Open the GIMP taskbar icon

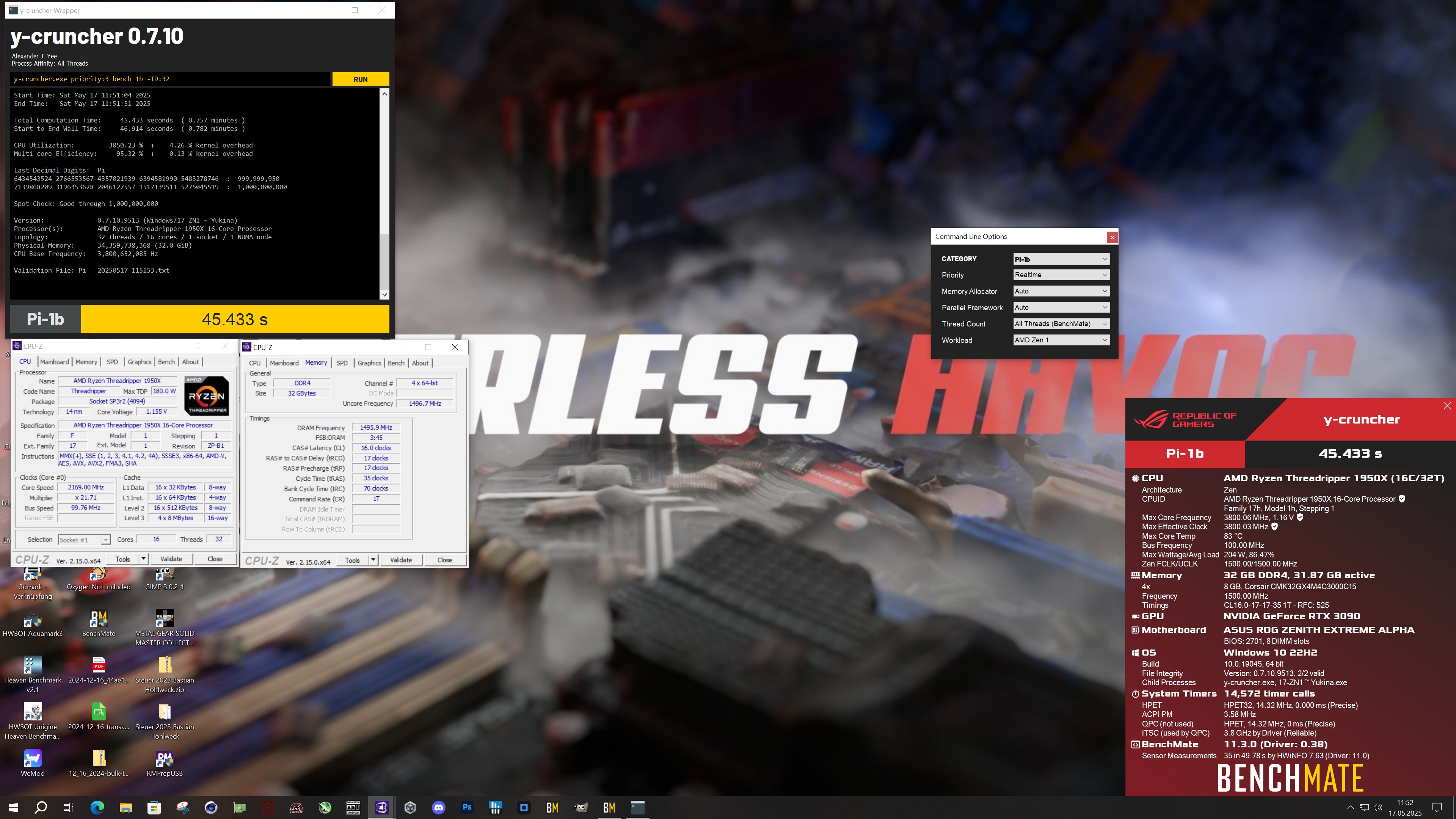pyautogui.click(x=581, y=807)
